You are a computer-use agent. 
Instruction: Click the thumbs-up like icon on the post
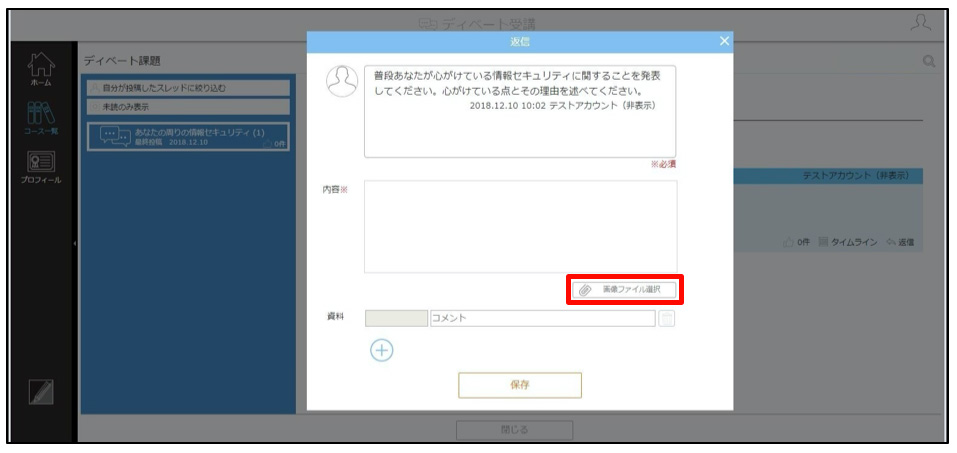click(788, 242)
